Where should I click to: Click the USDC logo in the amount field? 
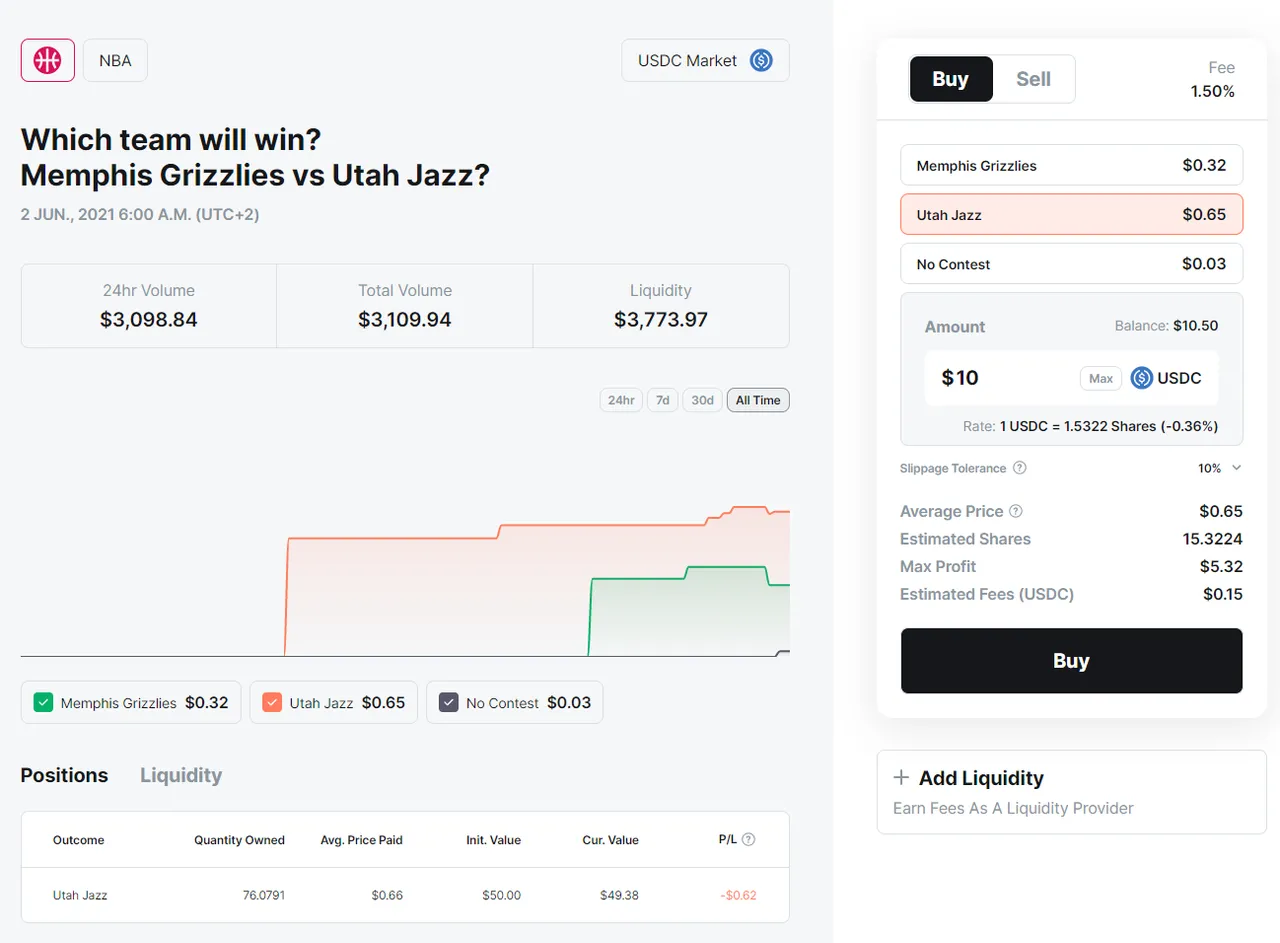(x=1142, y=378)
